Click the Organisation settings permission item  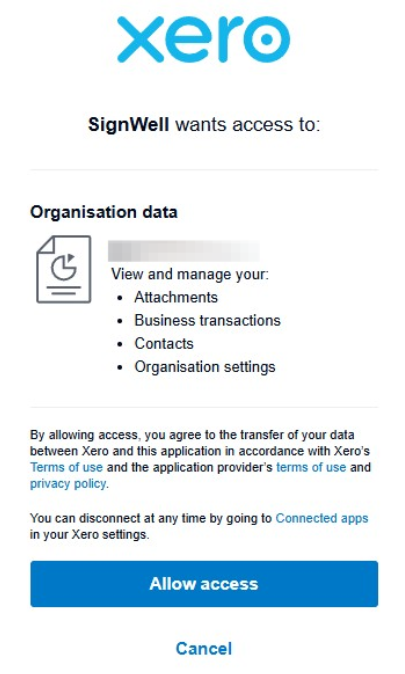coord(205,367)
